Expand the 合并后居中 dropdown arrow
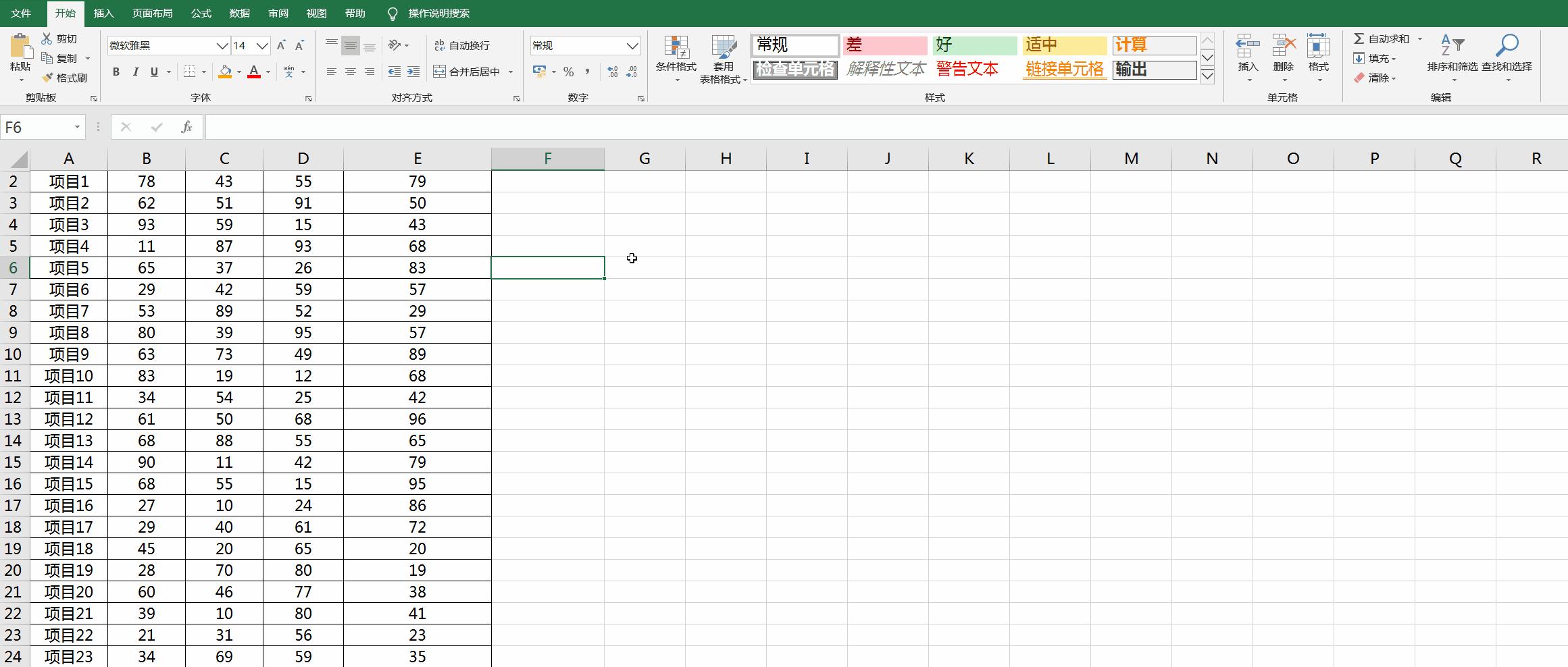1568x667 pixels. point(511,72)
